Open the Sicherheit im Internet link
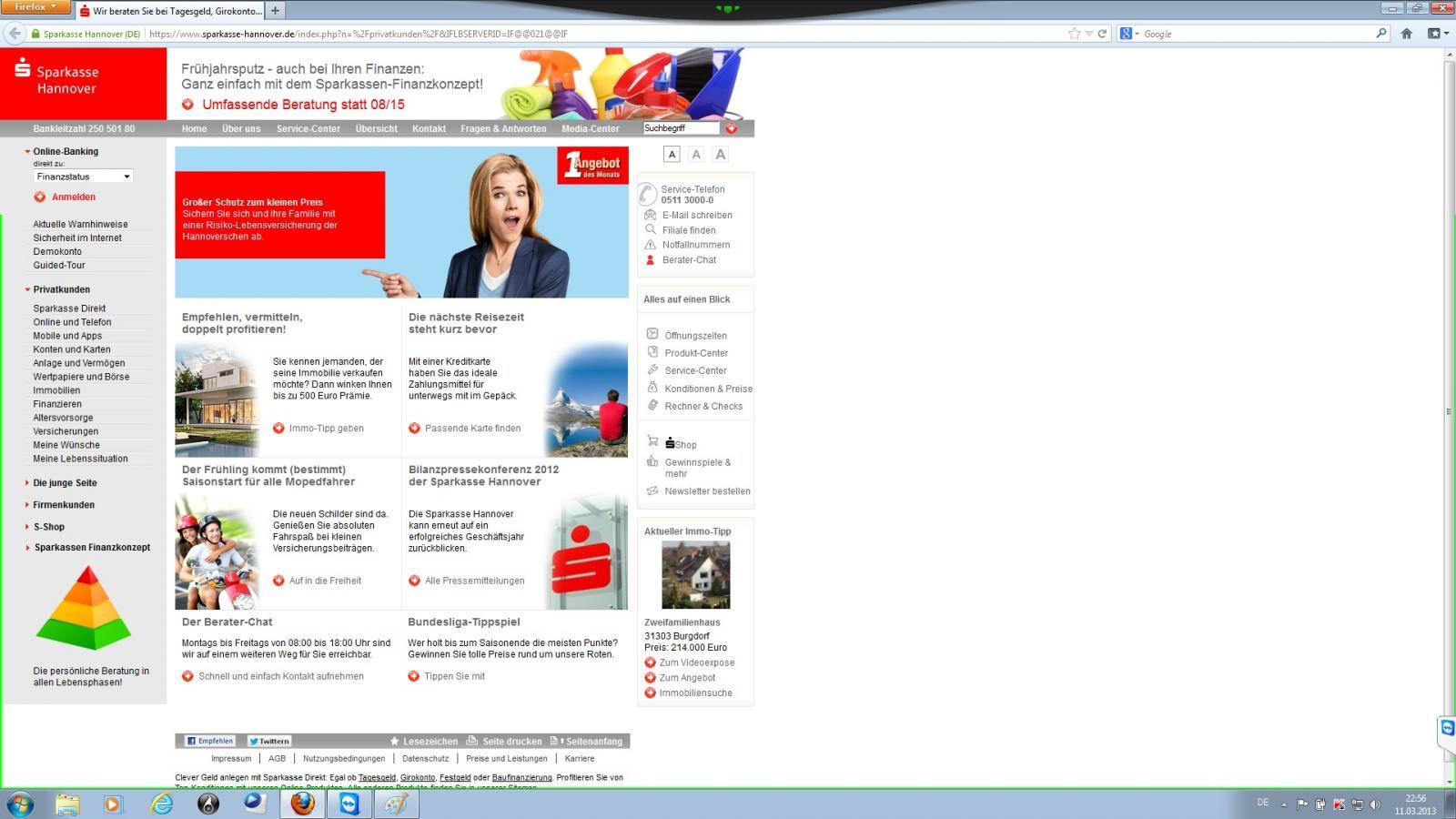Viewport: 1456px width, 819px height. (77, 238)
